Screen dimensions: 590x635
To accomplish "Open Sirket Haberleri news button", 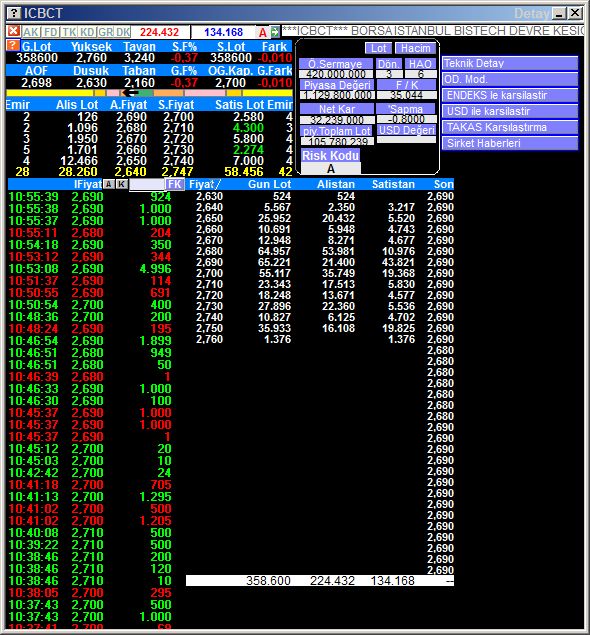I will pyautogui.click(x=509, y=143).
